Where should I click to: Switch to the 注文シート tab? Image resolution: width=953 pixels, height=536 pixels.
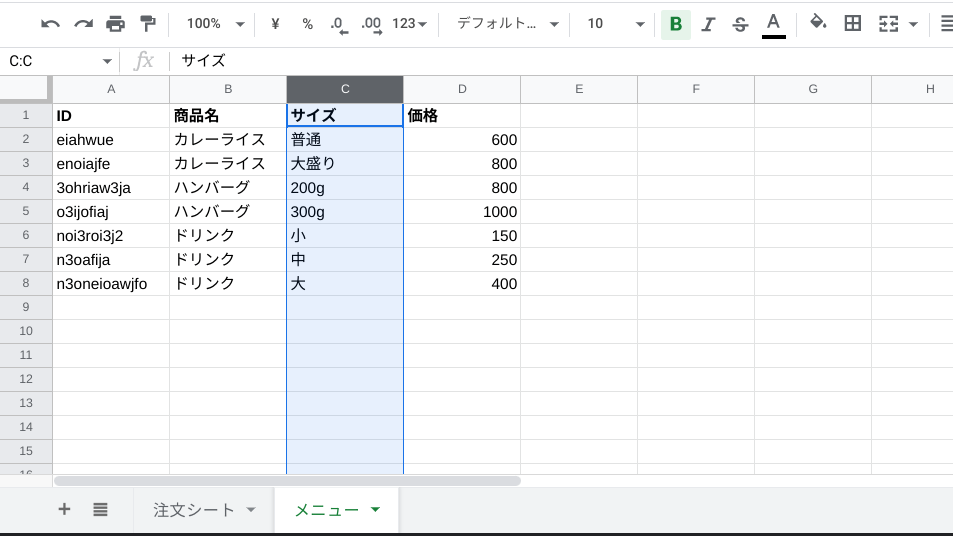pos(204,510)
